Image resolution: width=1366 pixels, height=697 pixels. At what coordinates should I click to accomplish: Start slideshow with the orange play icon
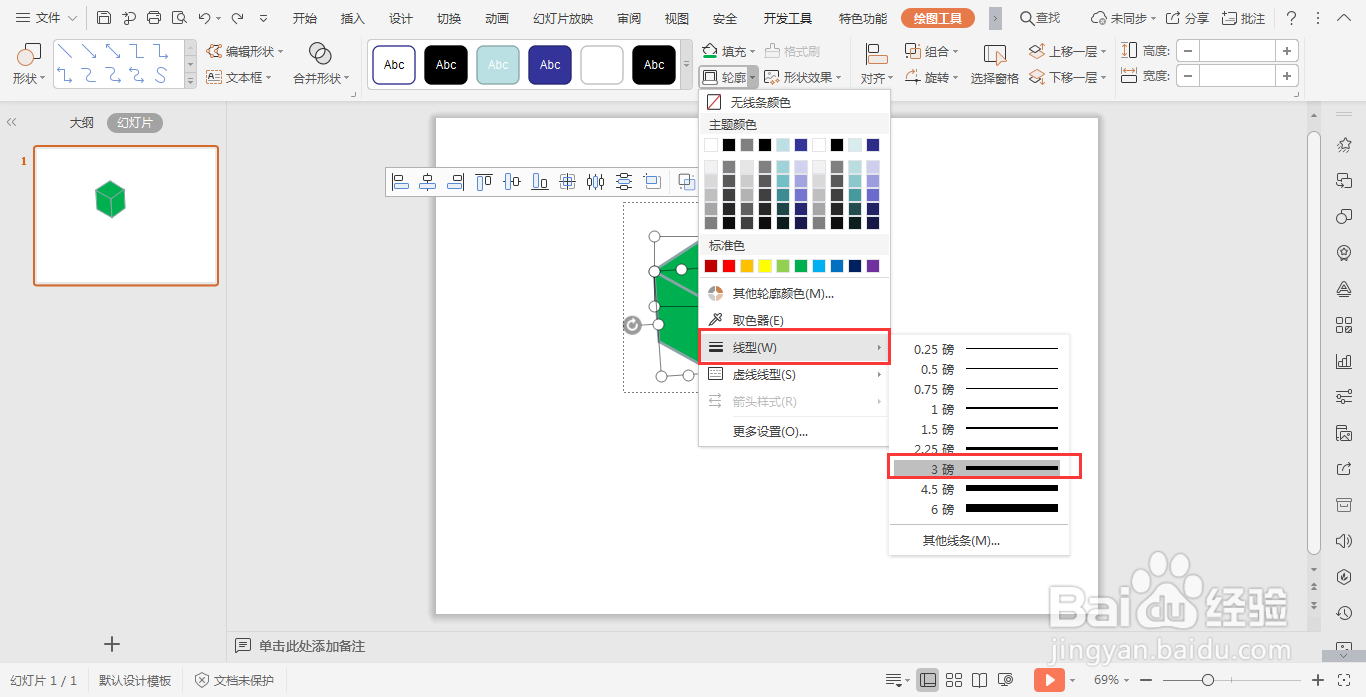click(1048, 680)
